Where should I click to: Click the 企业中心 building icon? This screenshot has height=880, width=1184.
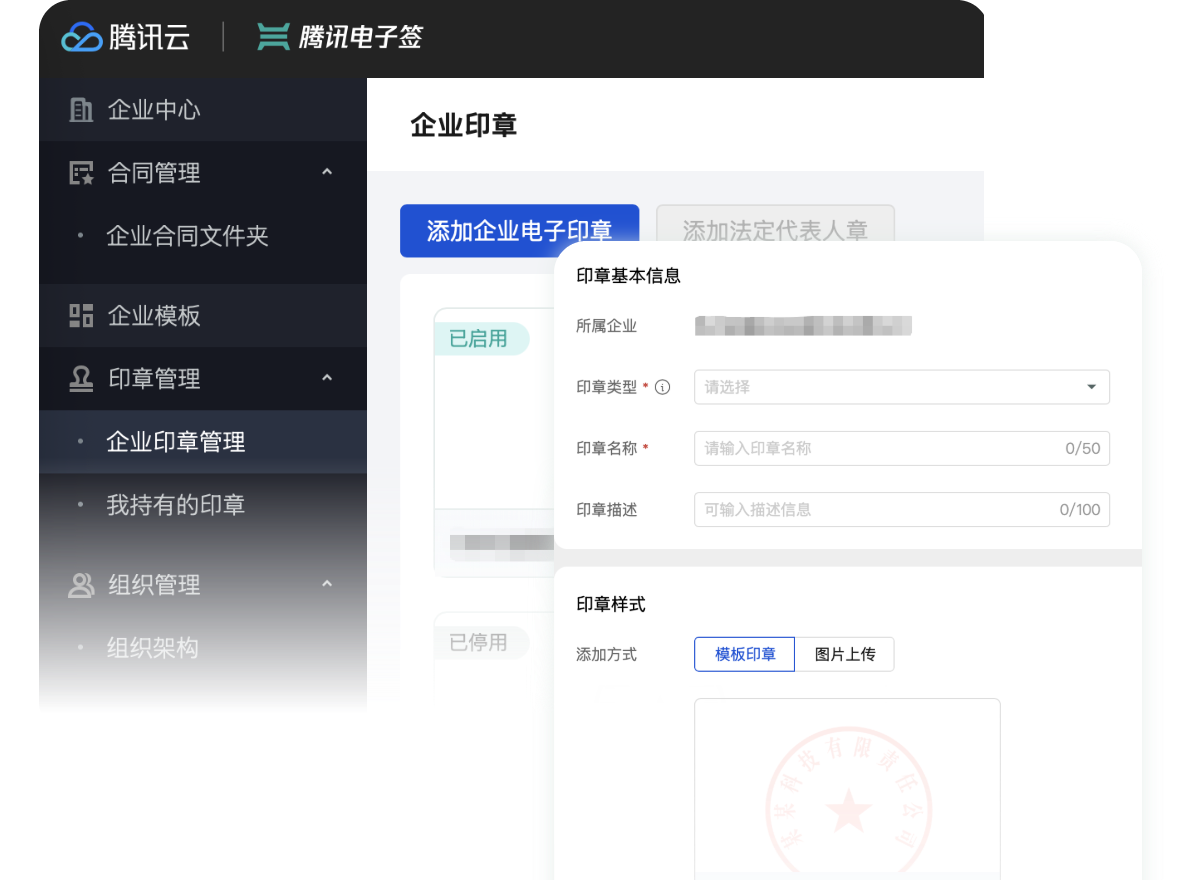[81, 110]
